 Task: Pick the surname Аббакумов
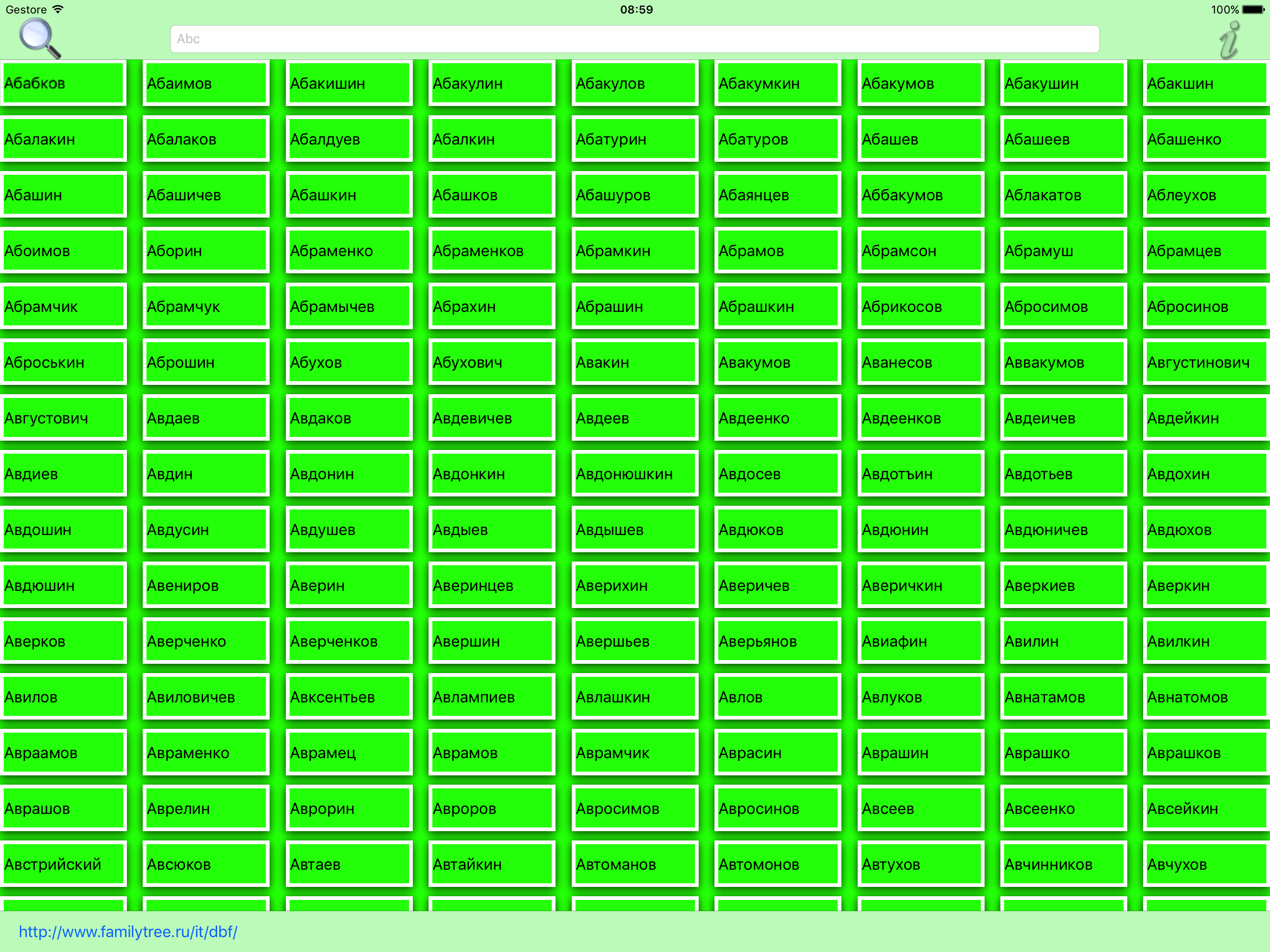coord(920,195)
